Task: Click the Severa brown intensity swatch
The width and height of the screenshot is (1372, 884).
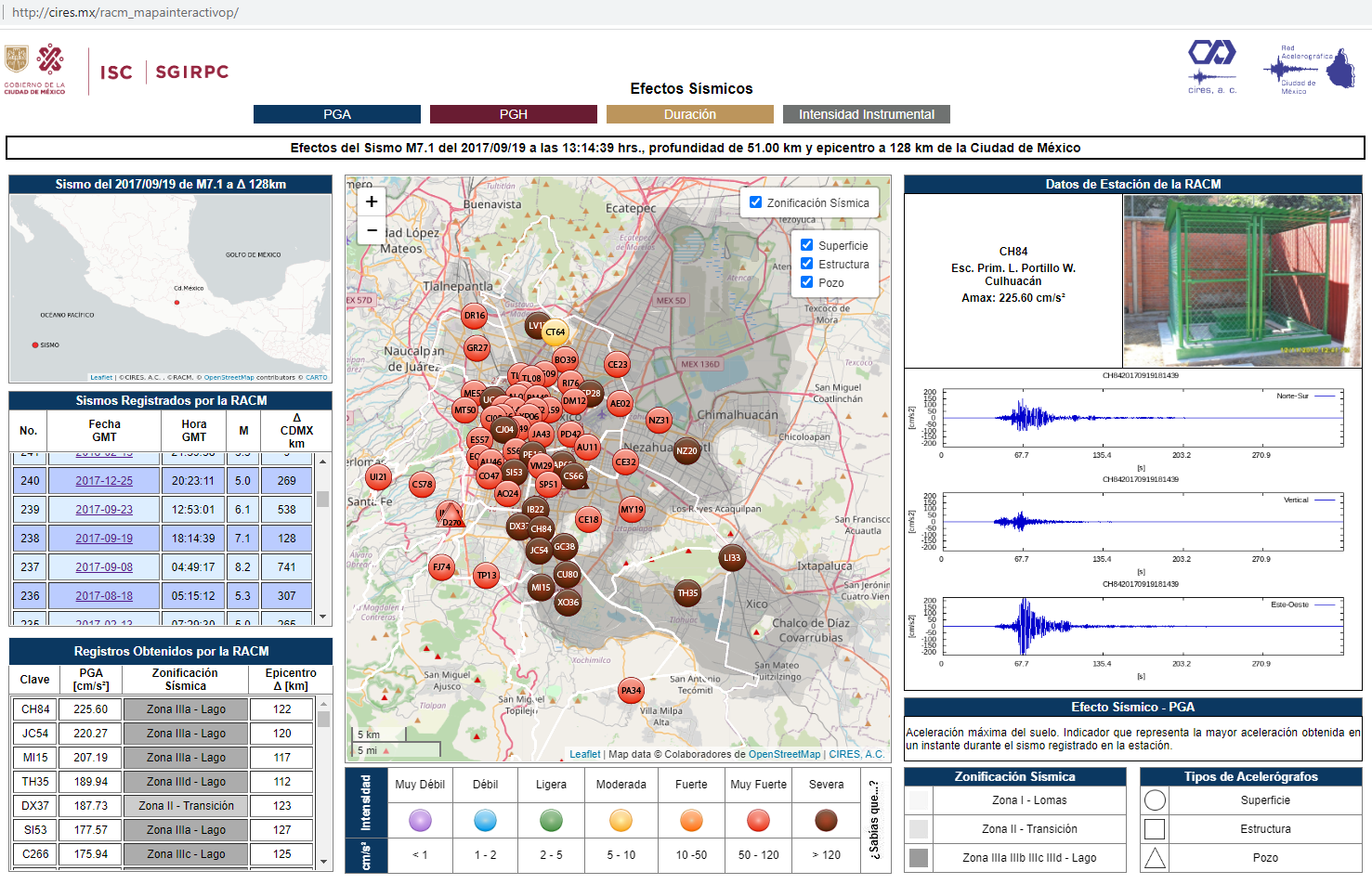Action: [x=826, y=820]
